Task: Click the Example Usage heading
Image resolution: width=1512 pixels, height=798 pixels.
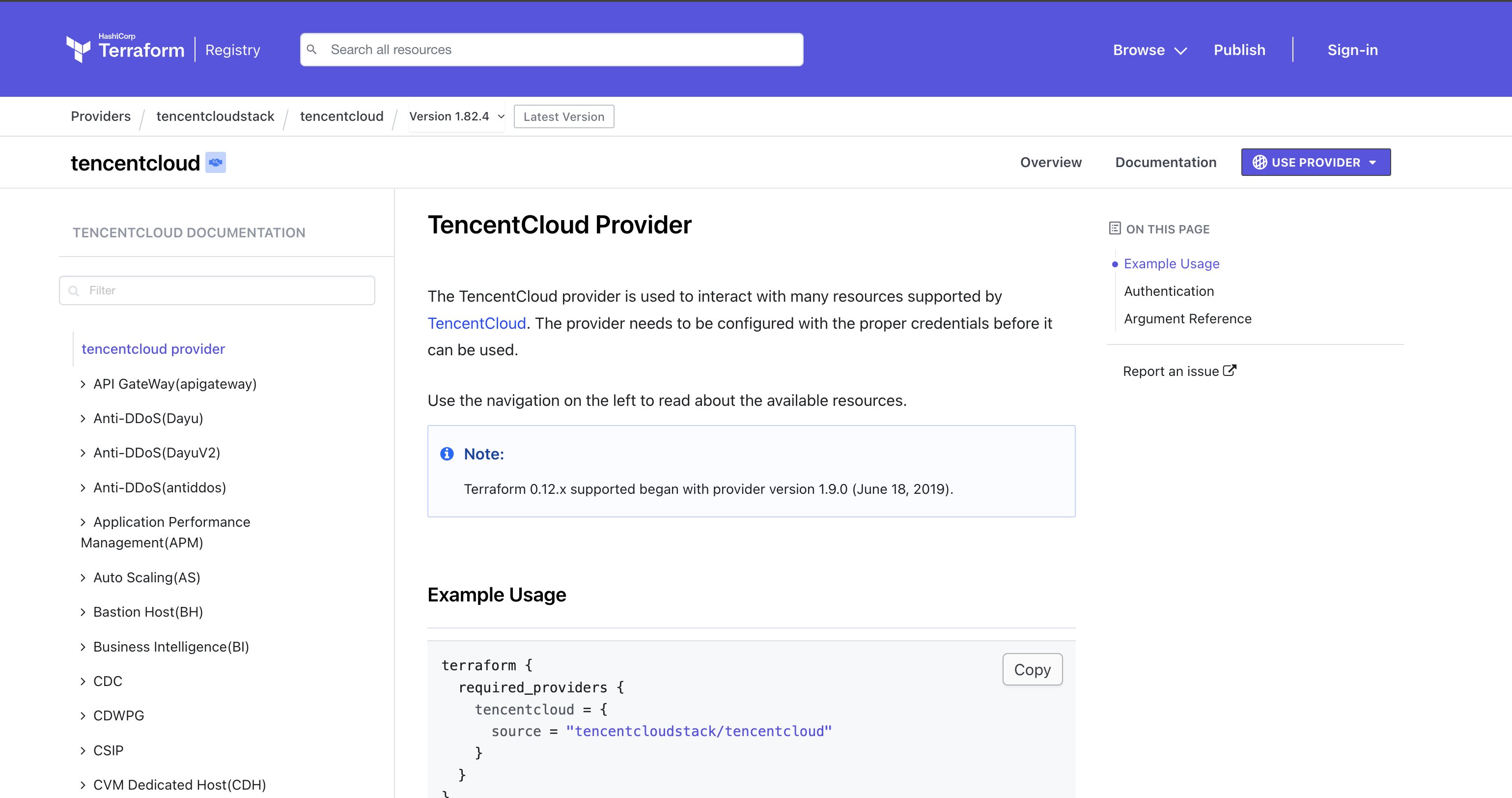Action: [x=497, y=595]
